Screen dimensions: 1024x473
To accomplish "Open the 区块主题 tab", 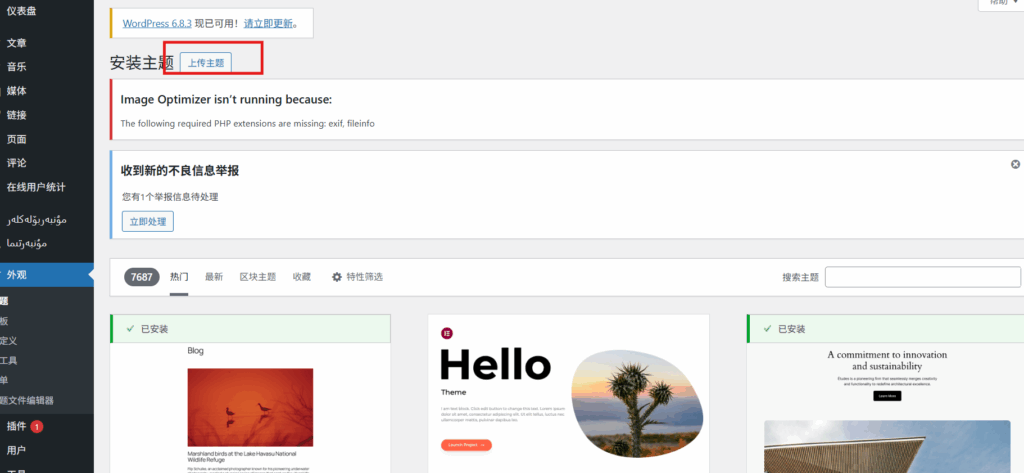I will (257, 277).
